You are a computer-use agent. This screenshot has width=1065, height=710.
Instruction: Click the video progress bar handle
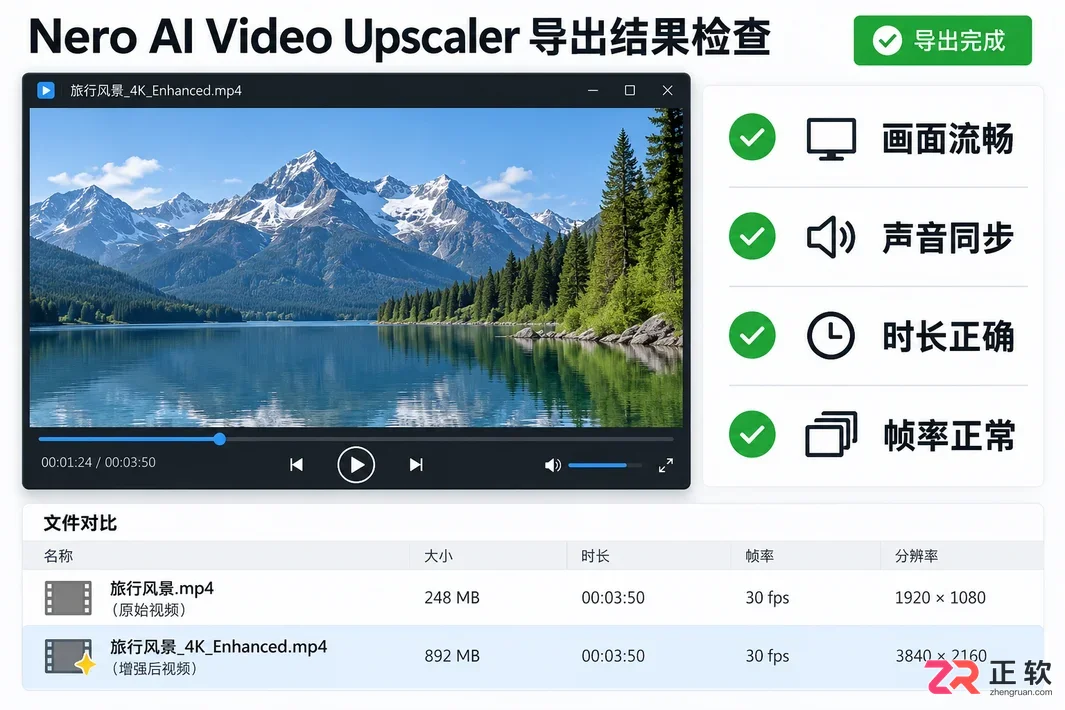coord(219,439)
